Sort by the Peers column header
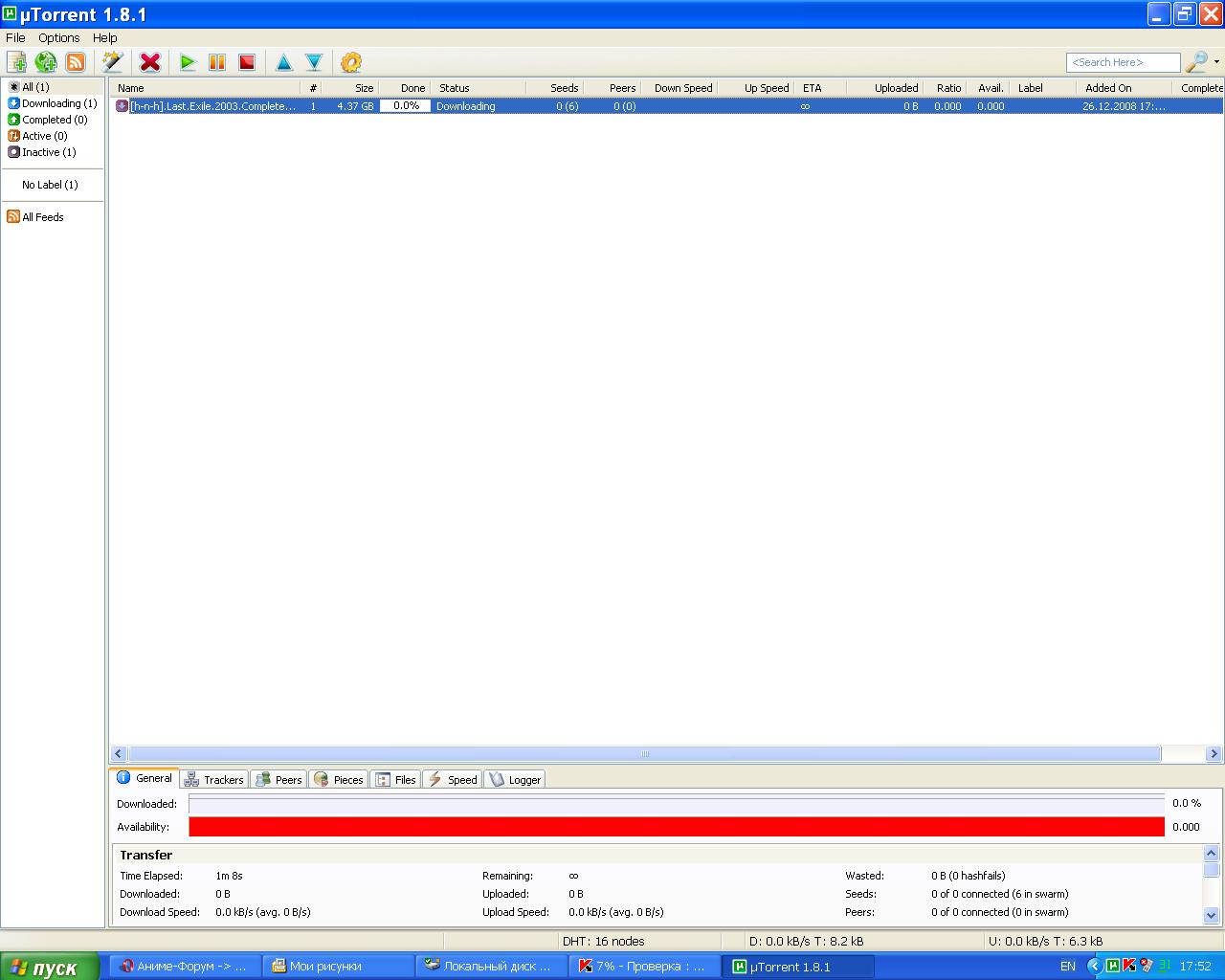This screenshot has height=980, width=1225. 612,88
